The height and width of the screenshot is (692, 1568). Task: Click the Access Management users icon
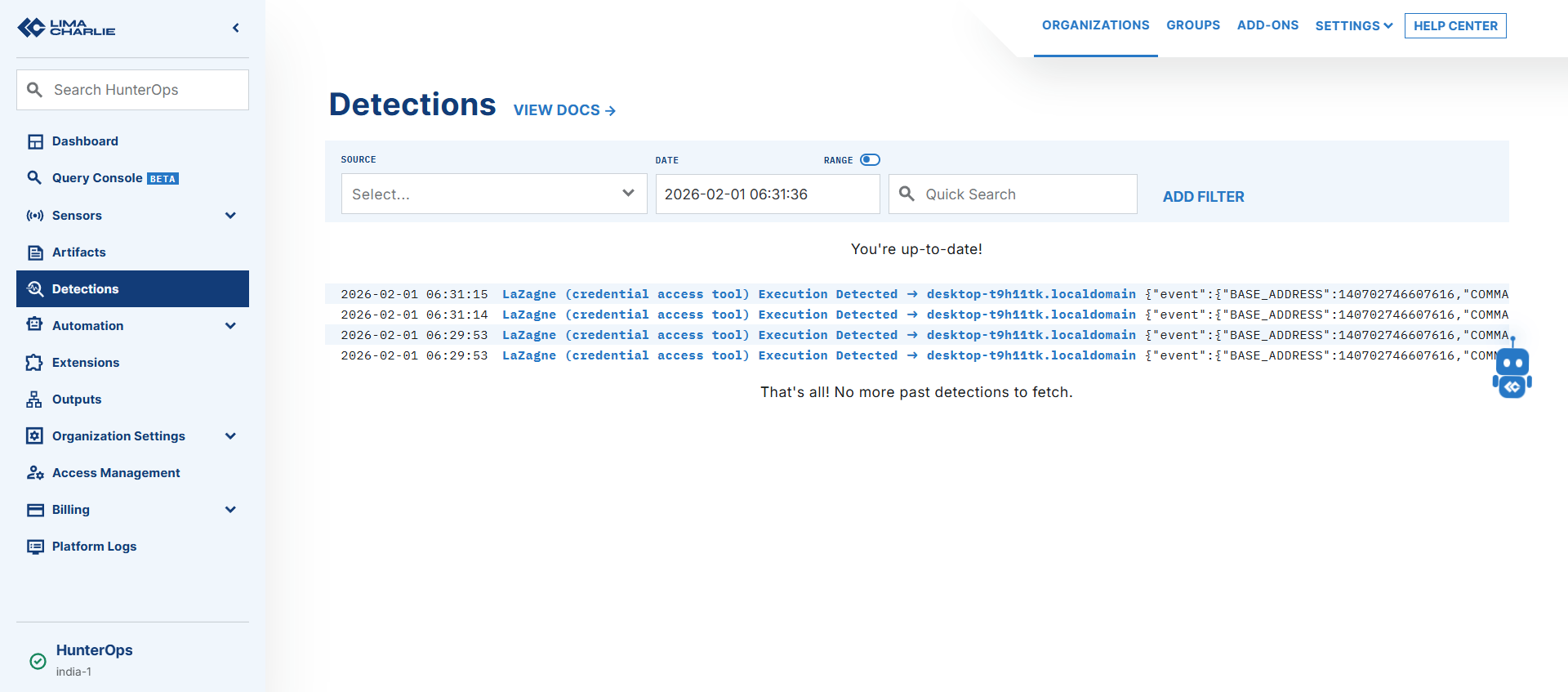tap(35, 473)
